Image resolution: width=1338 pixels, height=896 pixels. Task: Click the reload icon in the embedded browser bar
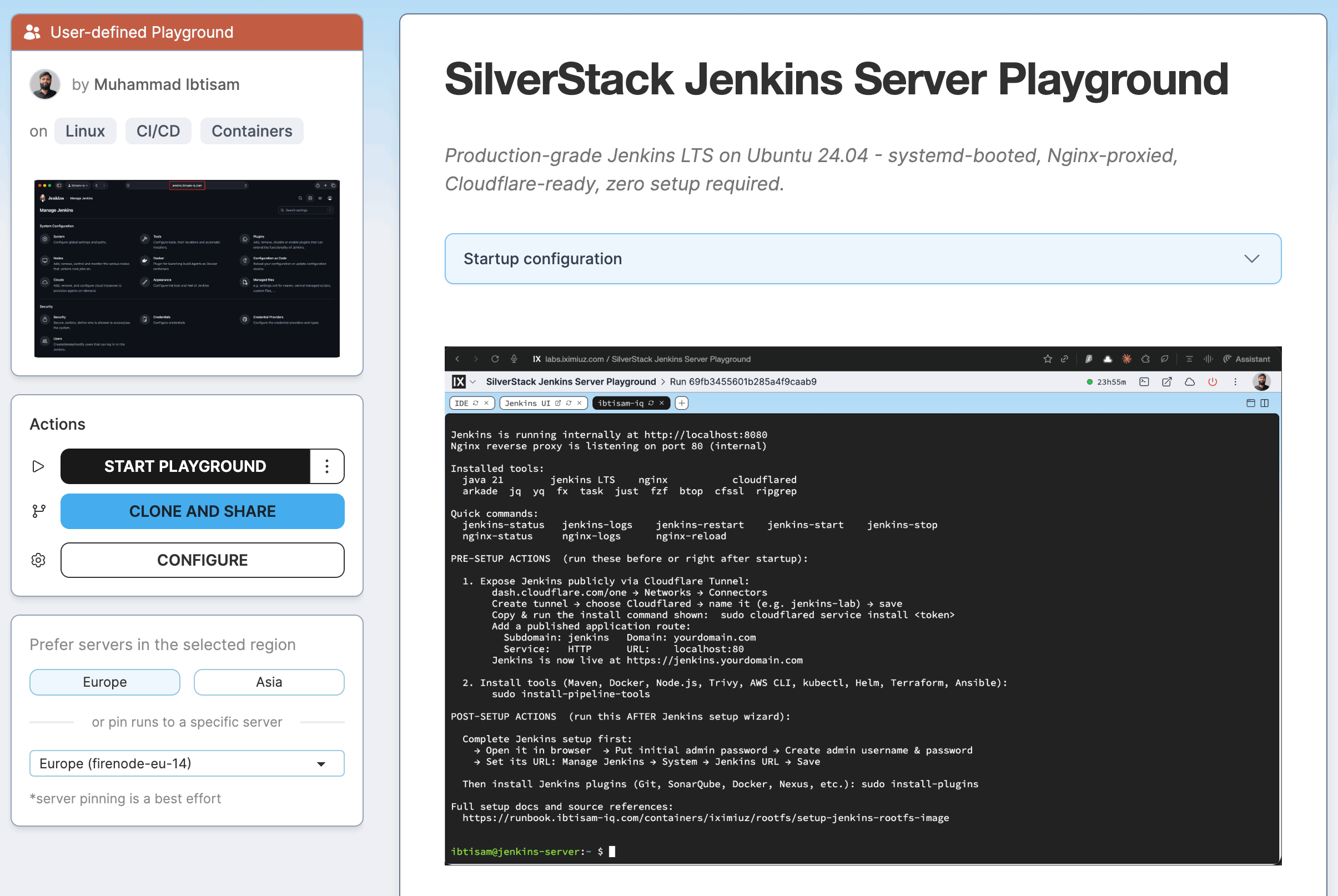tap(495, 359)
